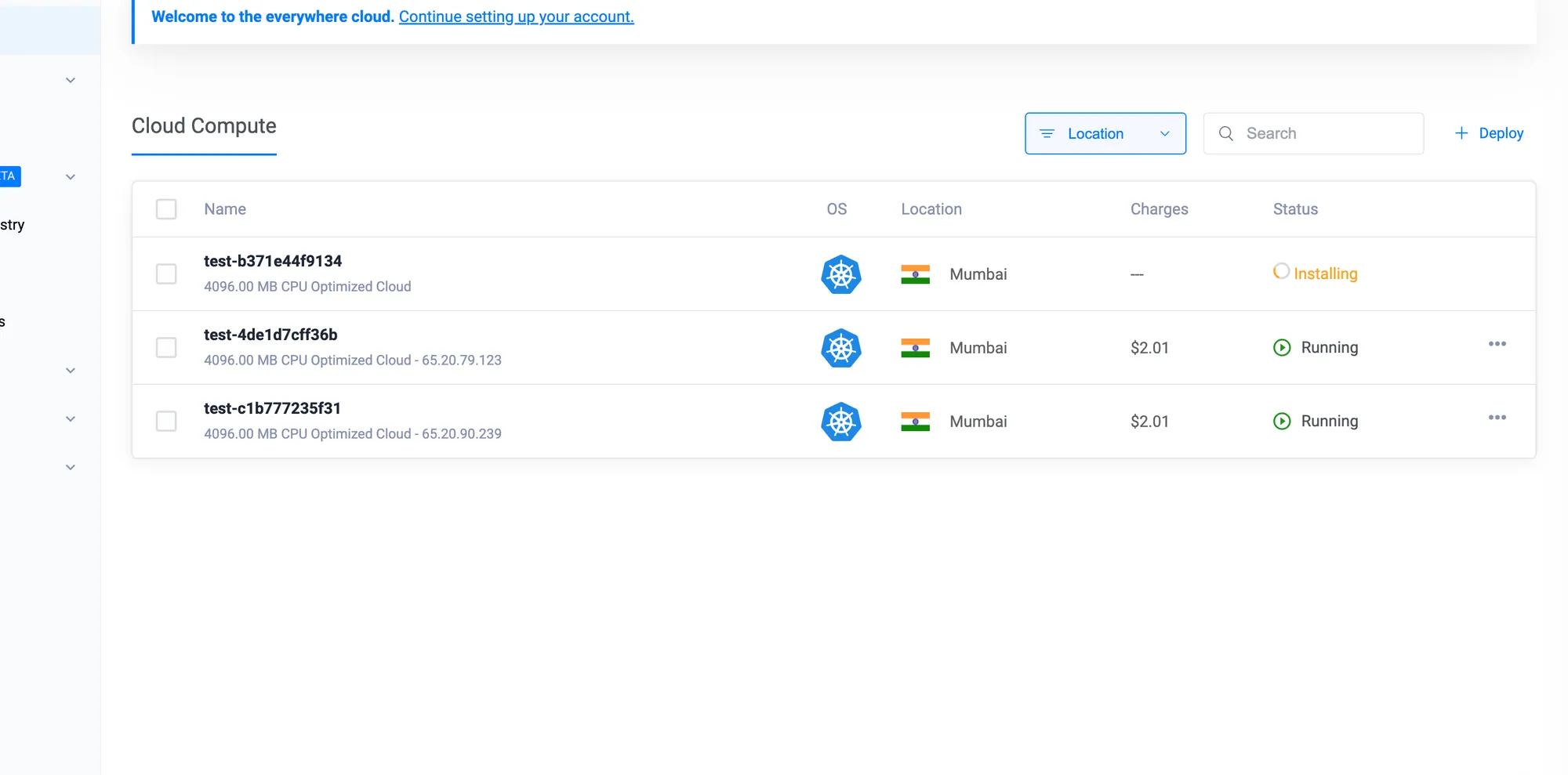This screenshot has width=1568, height=775.
Task: Tick the checkbox for test-c1b777235f31
Action: point(166,422)
